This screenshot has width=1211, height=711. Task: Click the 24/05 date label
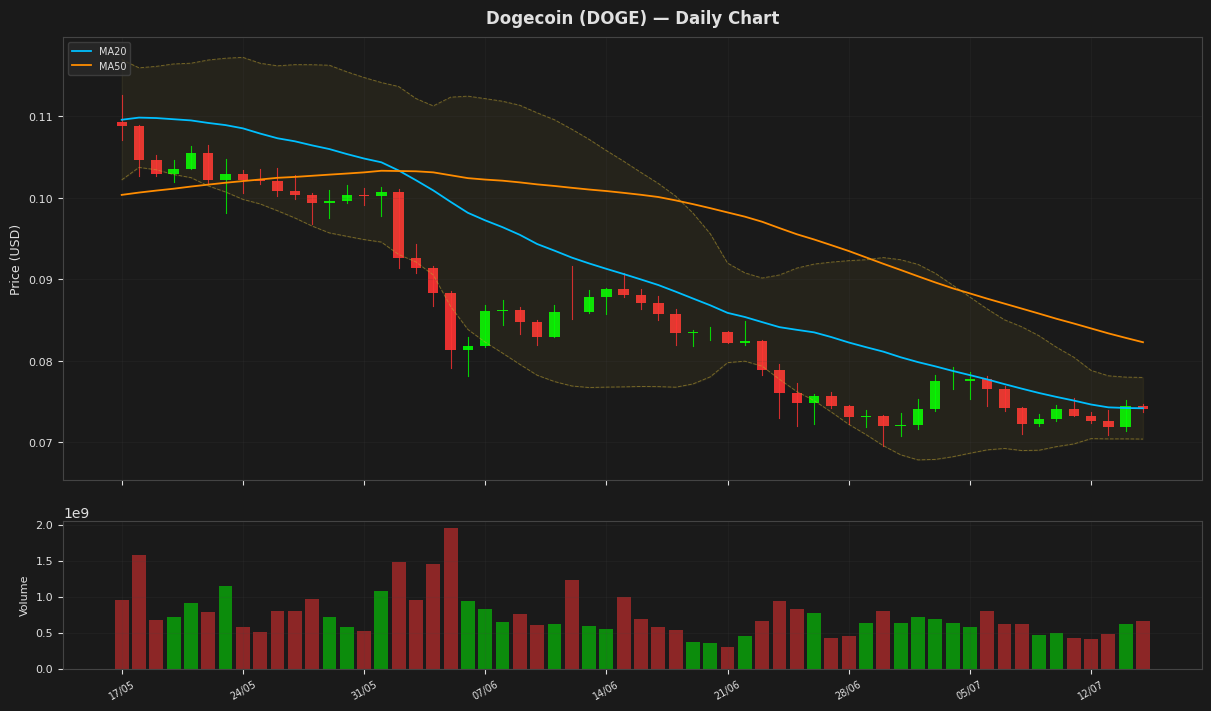tap(242, 691)
